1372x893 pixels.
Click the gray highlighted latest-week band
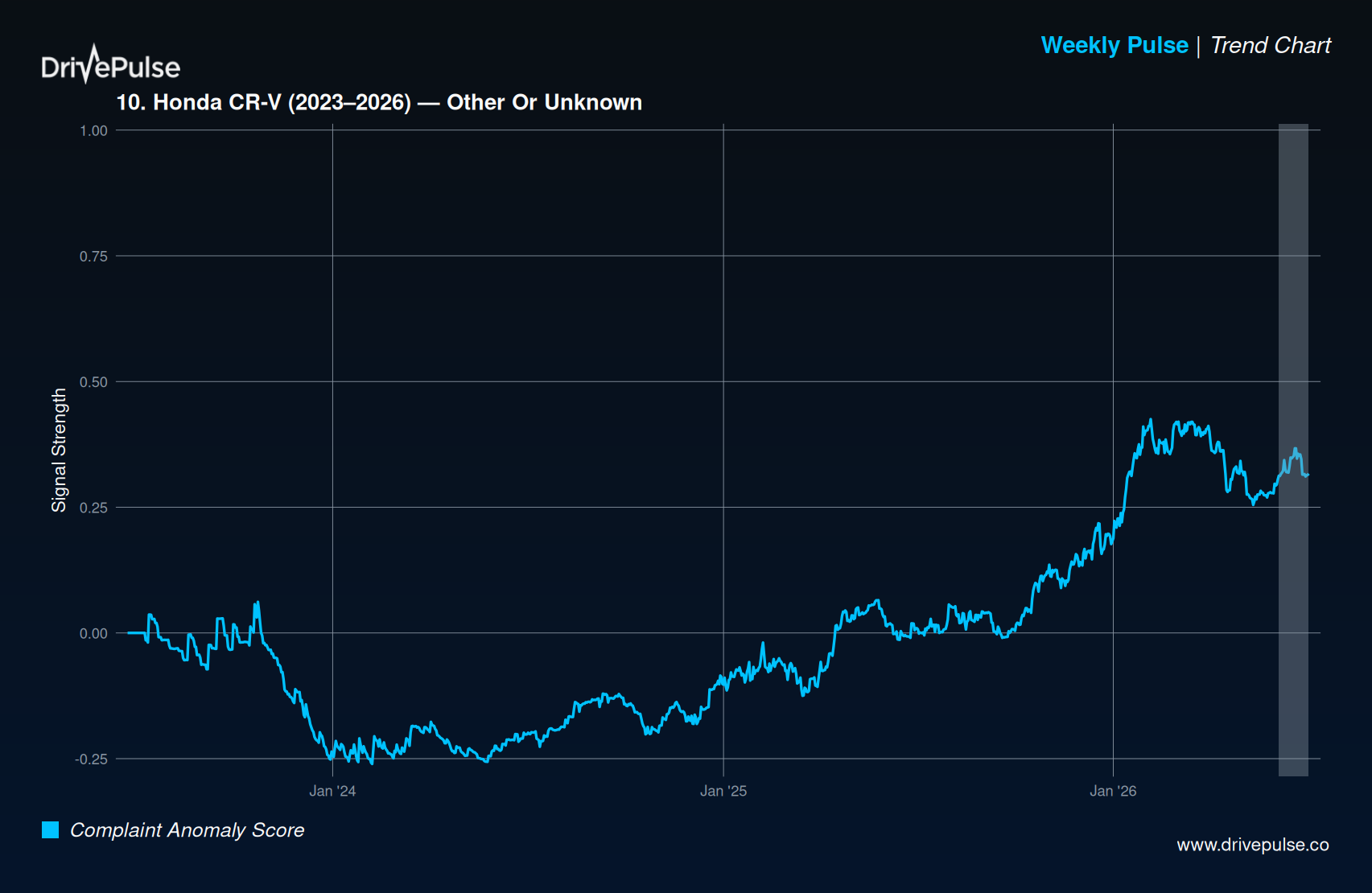tap(1293, 450)
